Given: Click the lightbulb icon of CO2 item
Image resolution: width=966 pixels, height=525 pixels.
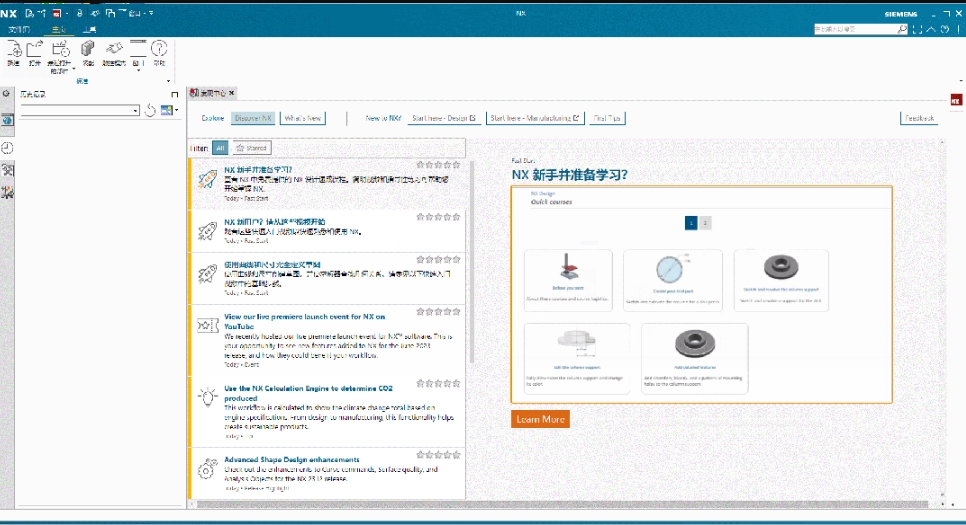Looking at the screenshot, I should (x=208, y=396).
